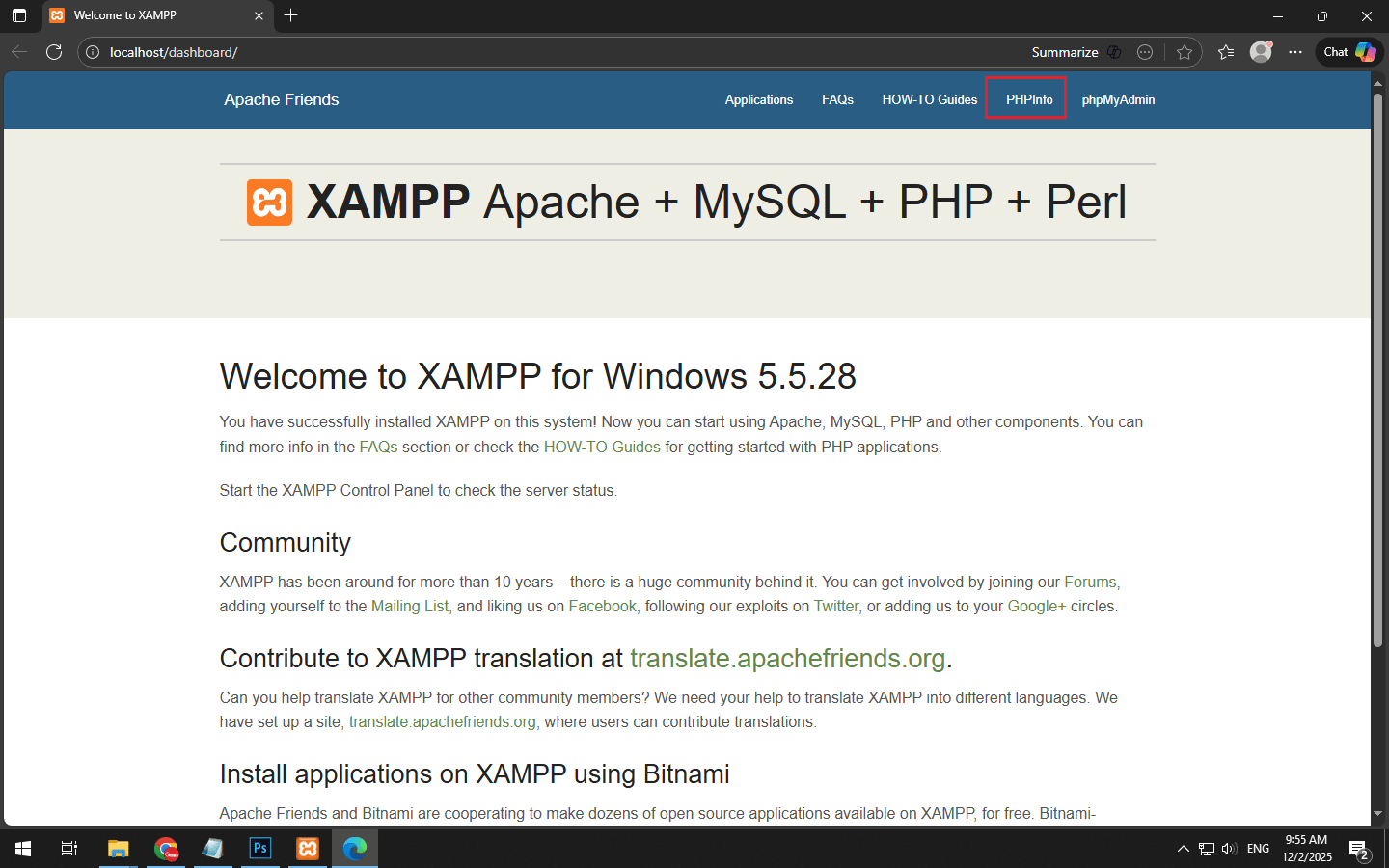Click Summarize in the address bar
The height and width of the screenshot is (868, 1389).
(1065, 52)
